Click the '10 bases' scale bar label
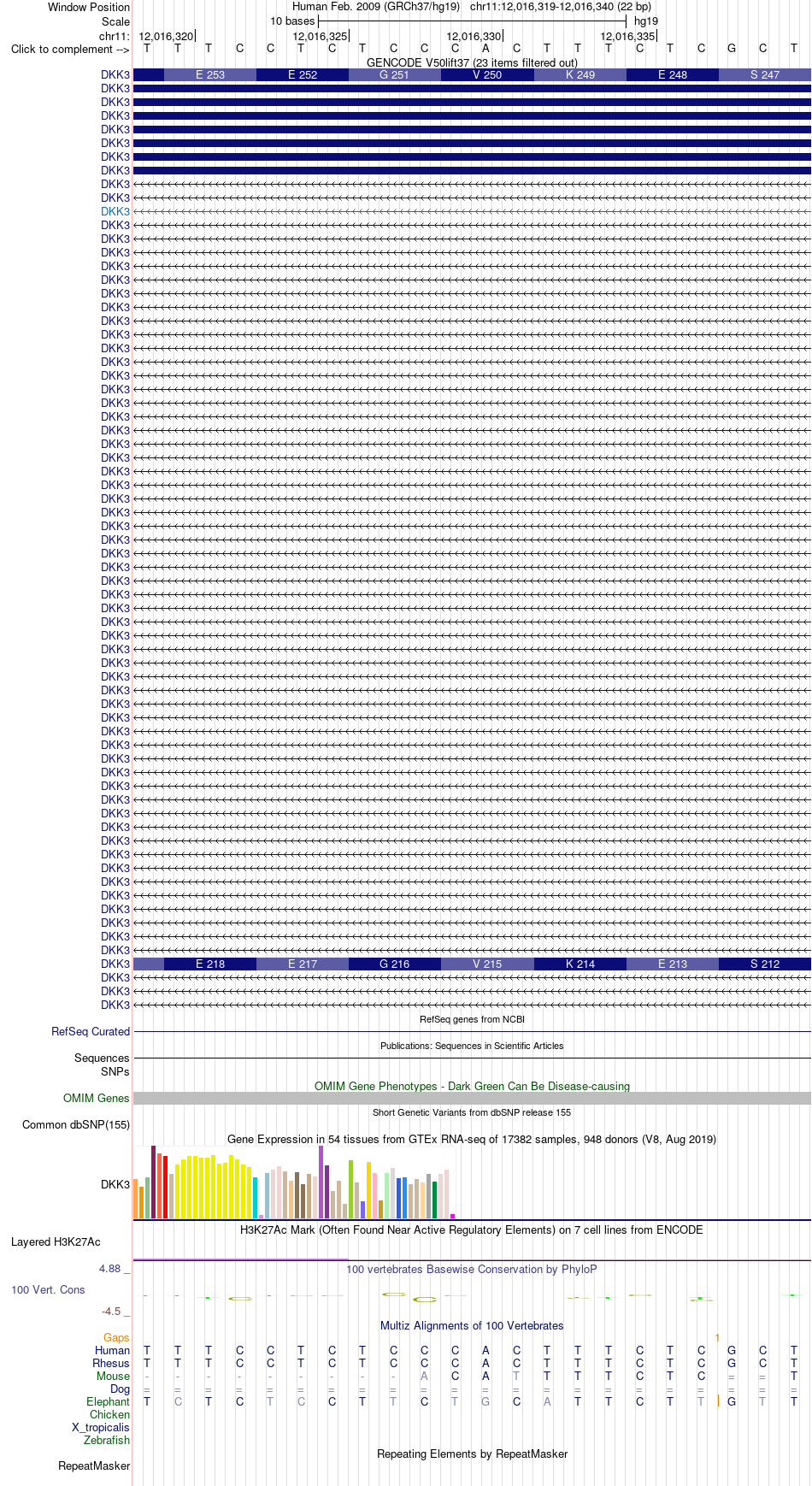Viewport: 812px width, 1486px height. tap(292, 21)
